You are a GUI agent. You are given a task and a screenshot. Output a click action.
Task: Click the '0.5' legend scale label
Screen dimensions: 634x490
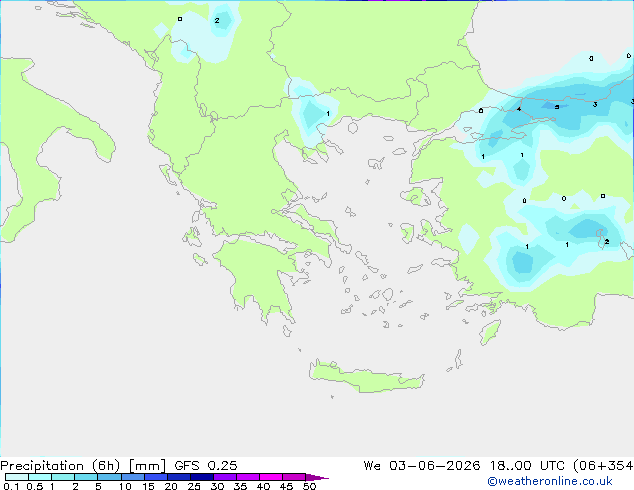[35, 486]
